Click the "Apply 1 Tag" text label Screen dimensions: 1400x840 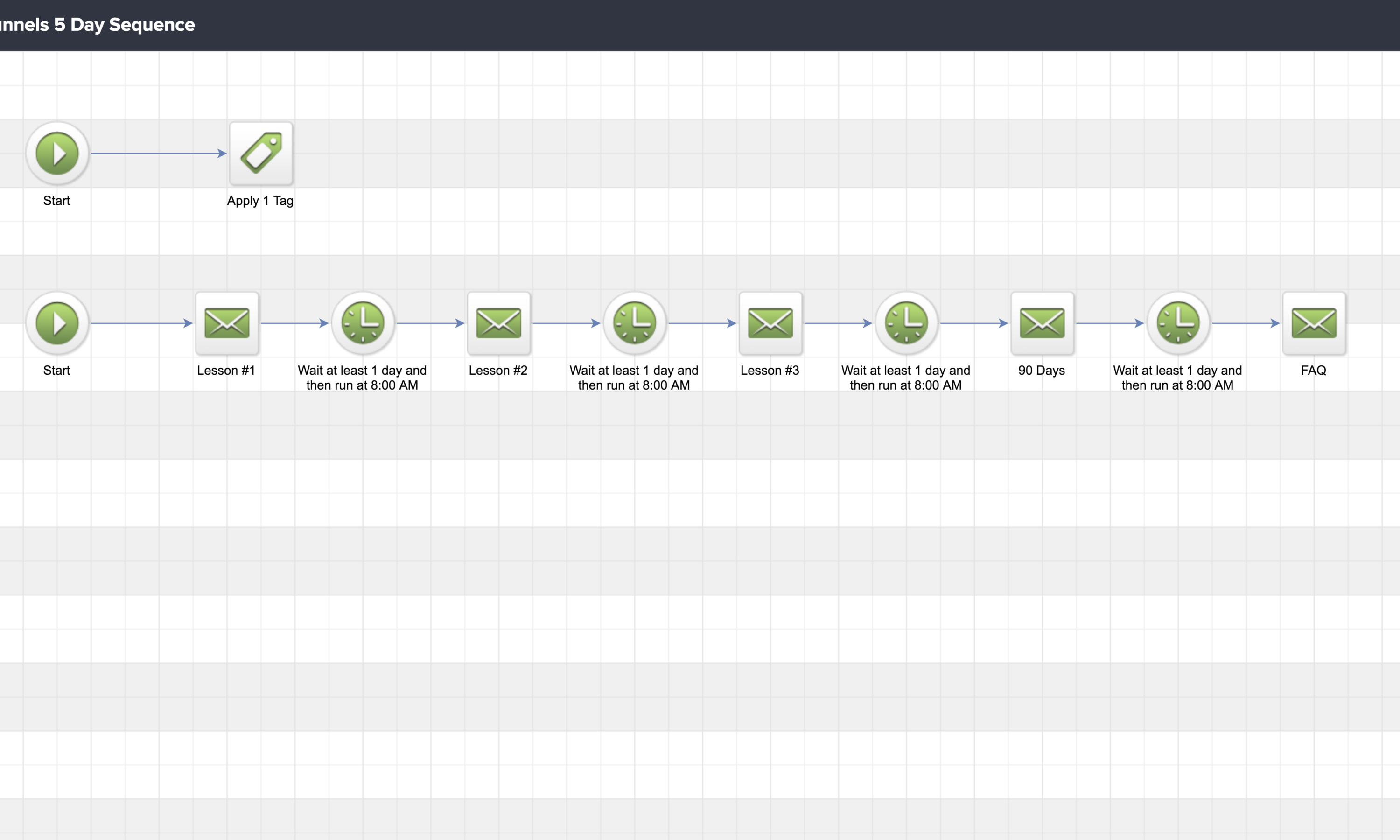pos(260,201)
